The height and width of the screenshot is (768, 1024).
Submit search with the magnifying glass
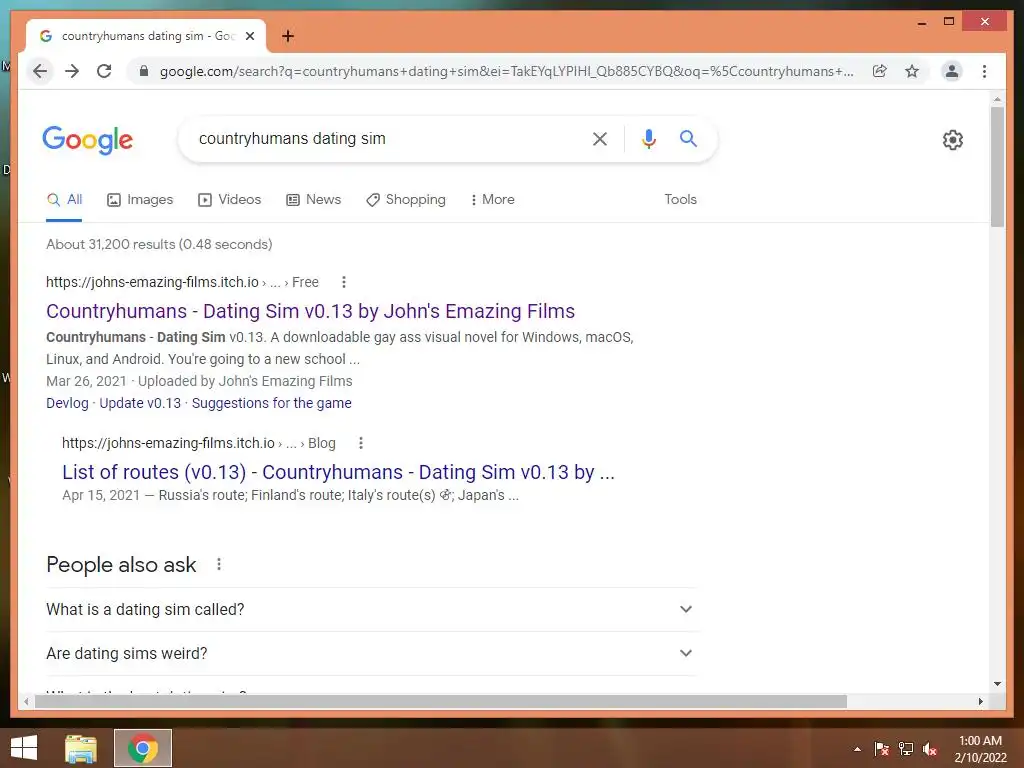tap(688, 138)
